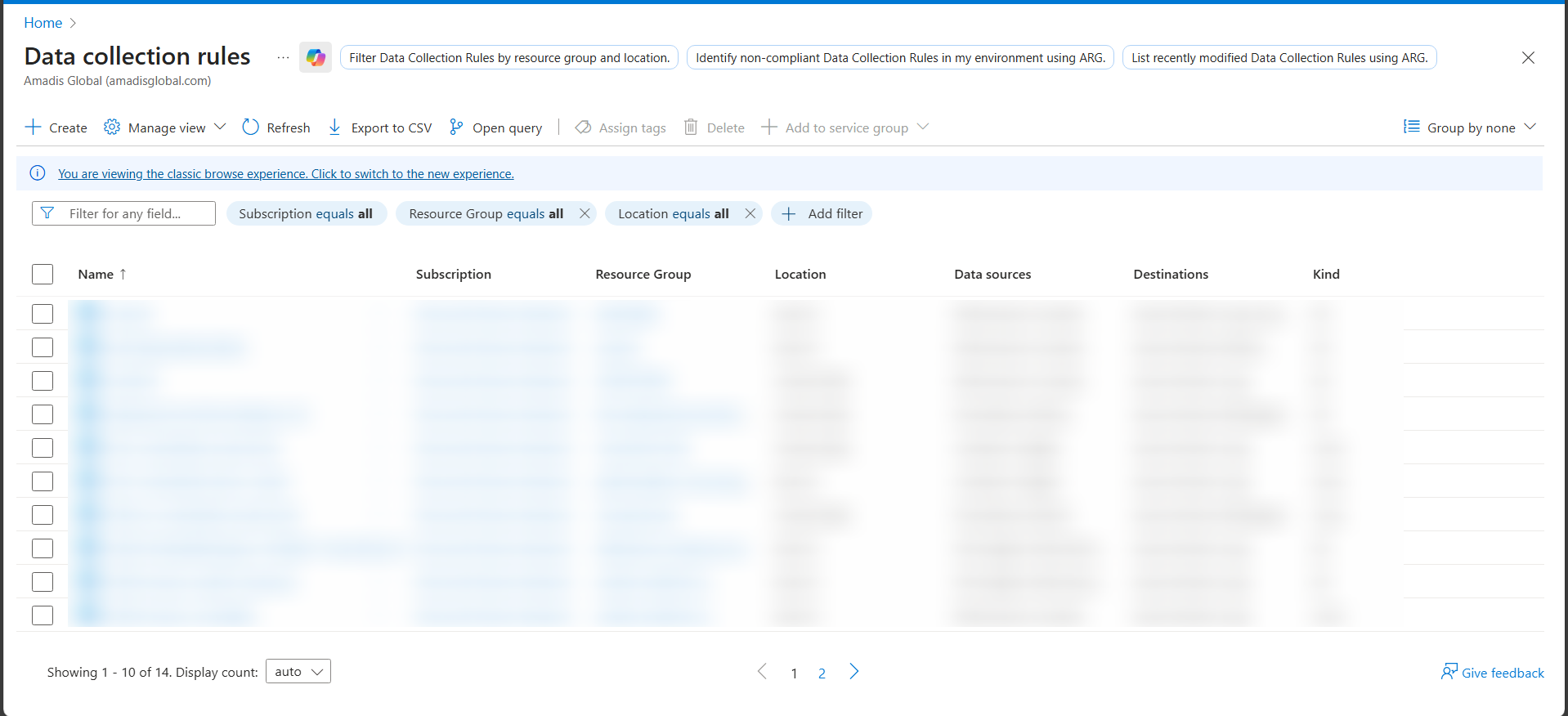Open the Group by none dropdown
This screenshot has height=716, width=1568.
coord(1470,128)
